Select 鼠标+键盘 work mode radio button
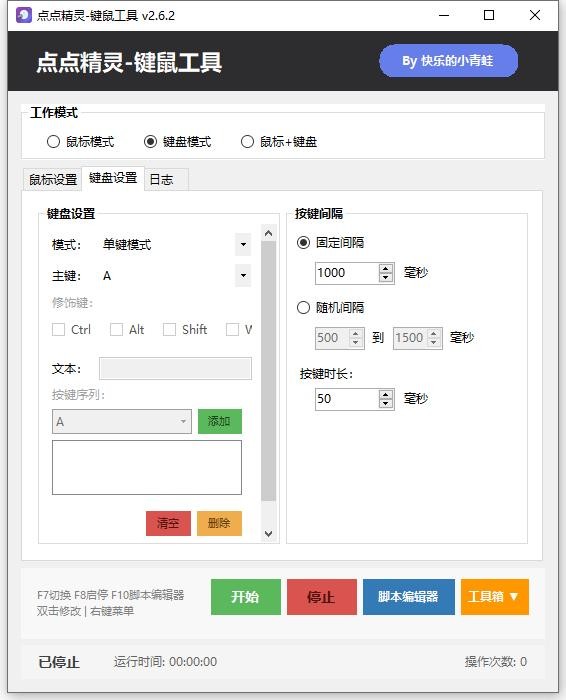This screenshot has width=566, height=700. pos(279,142)
